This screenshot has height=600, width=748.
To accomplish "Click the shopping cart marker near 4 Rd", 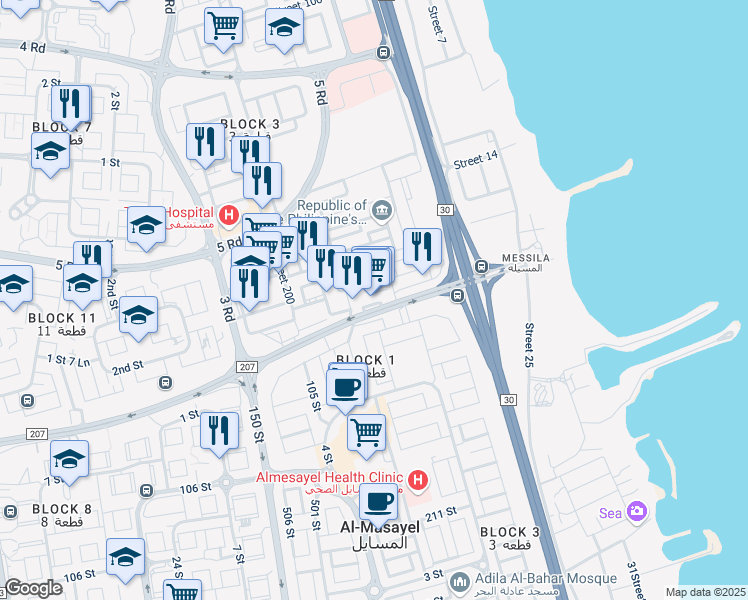I will pyautogui.click(x=223, y=27).
